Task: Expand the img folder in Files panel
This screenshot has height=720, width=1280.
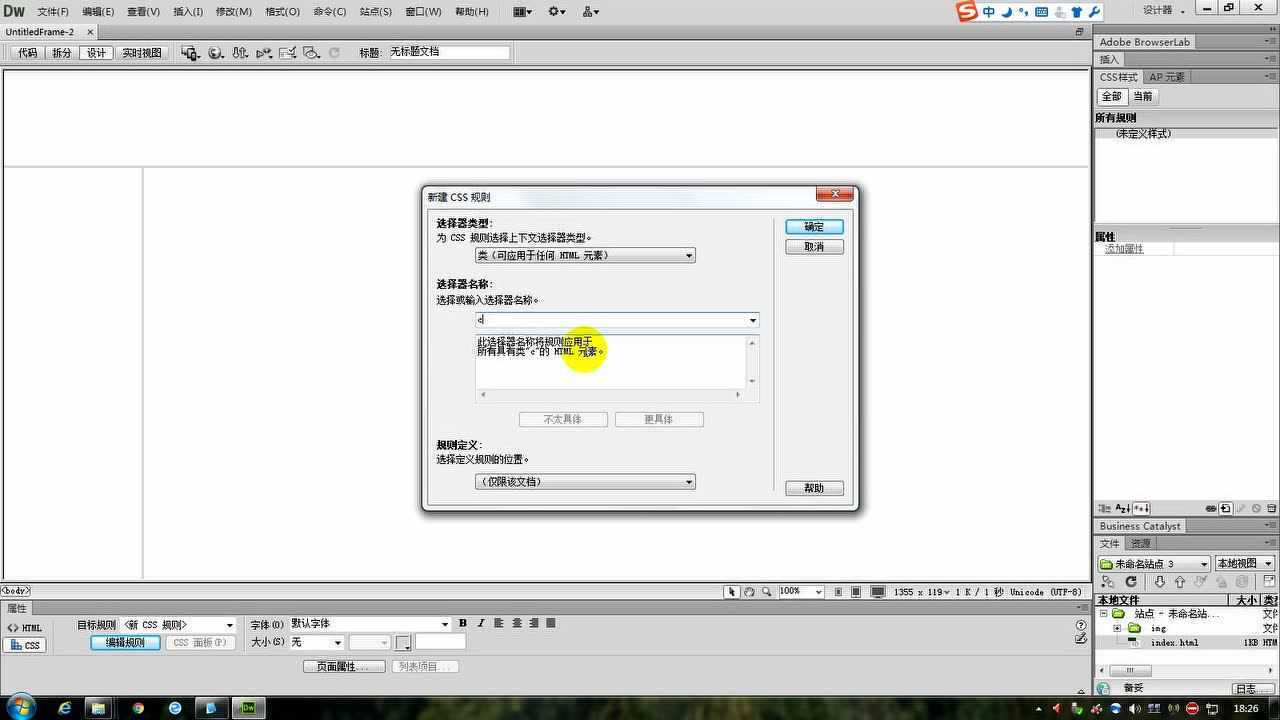Action: point(1117,628)
